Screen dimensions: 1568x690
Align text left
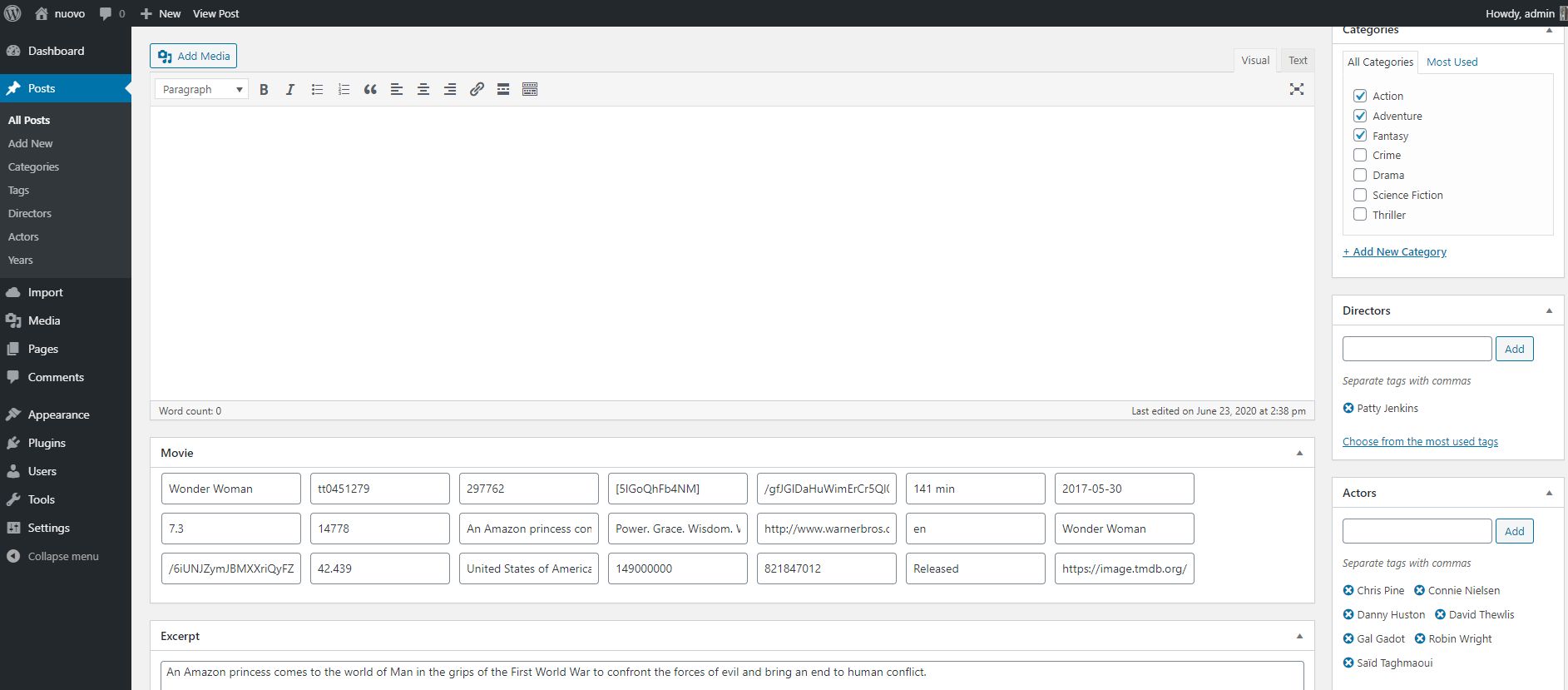(x=397, y=89)
